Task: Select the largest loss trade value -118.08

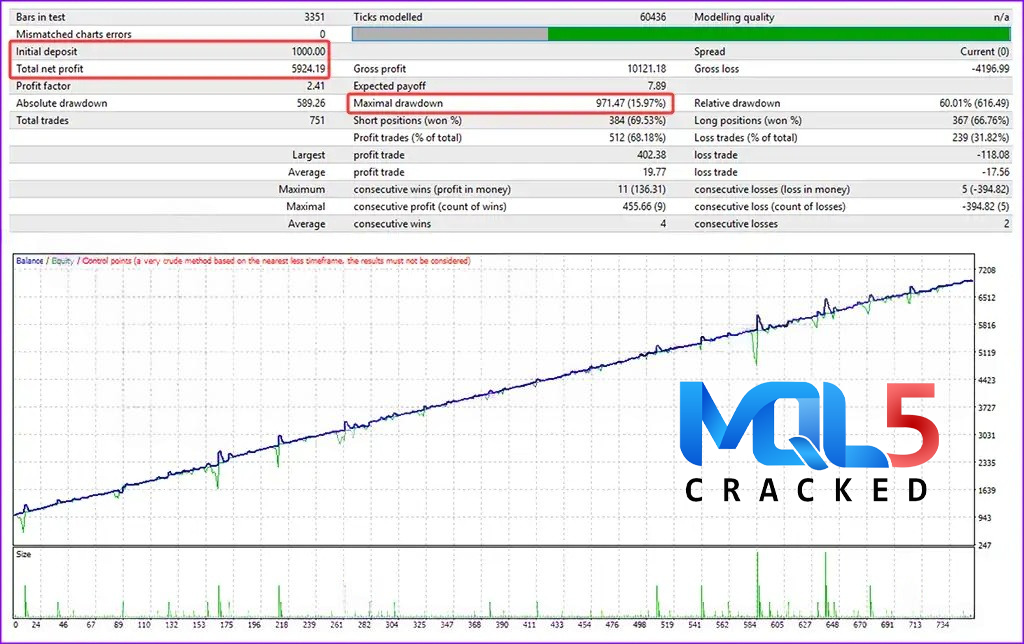Action: coord(993,155)
